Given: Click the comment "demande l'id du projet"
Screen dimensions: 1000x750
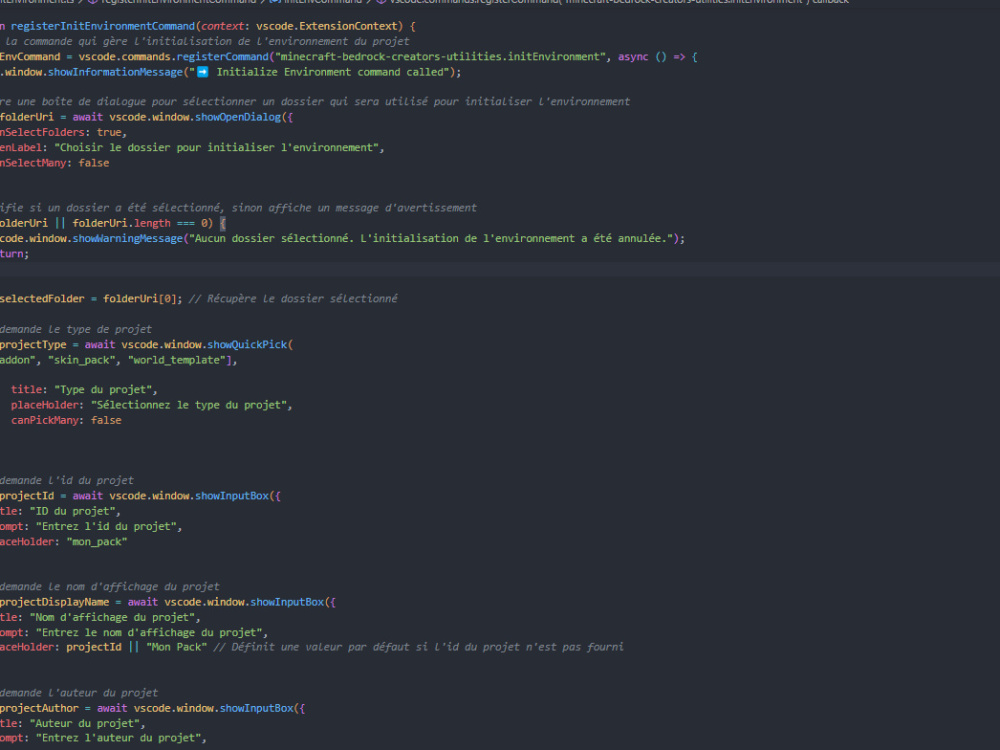Looking at the screenshot, I should [x=67, y=481].
